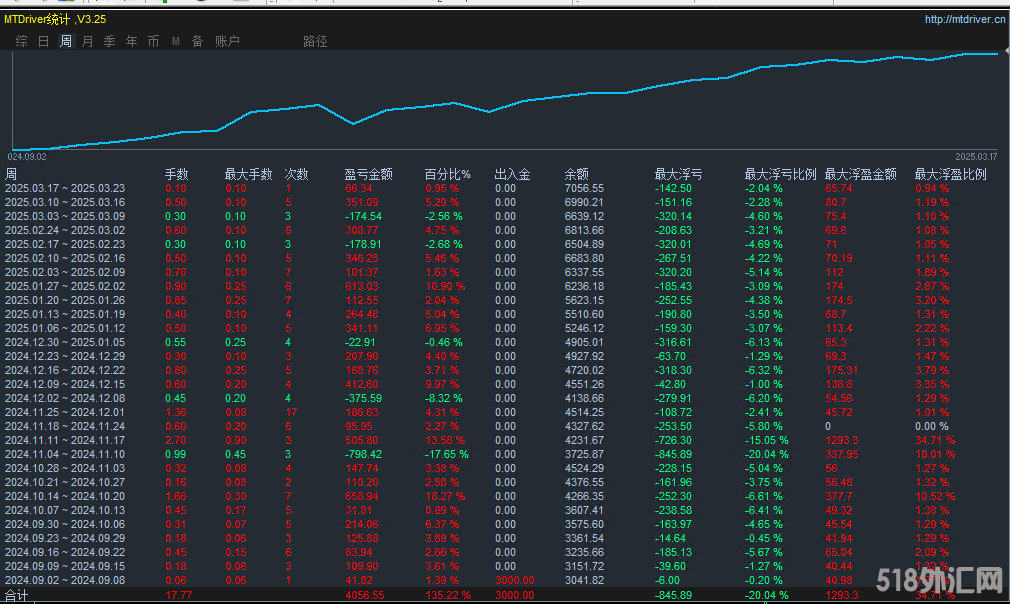Click the 2025.03.17 end date on chart

click(975, 156)
